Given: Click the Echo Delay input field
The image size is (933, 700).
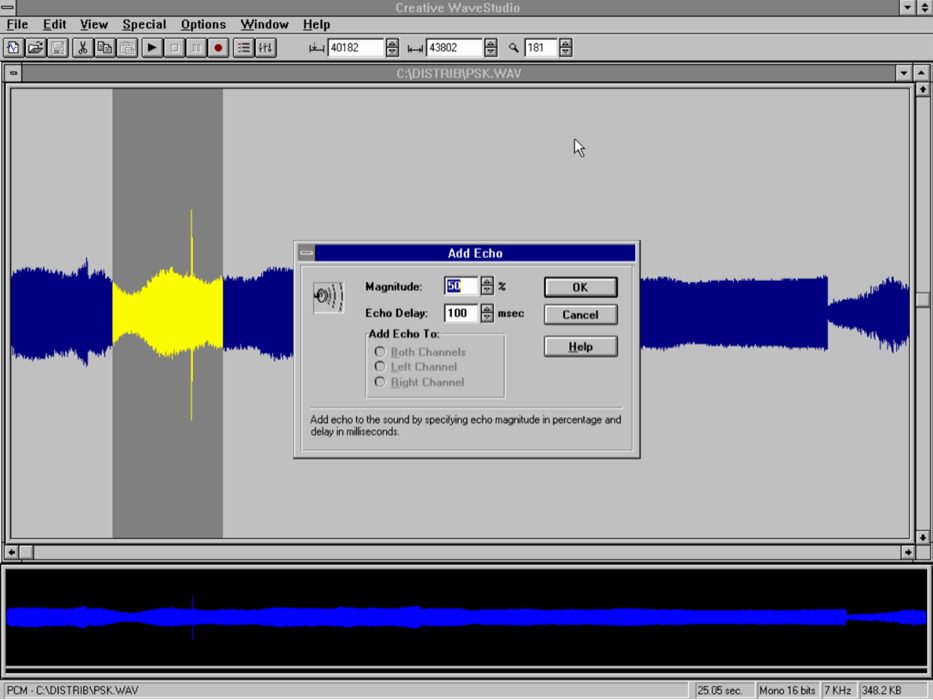Looking at the screenshot, I should (462, 313).
